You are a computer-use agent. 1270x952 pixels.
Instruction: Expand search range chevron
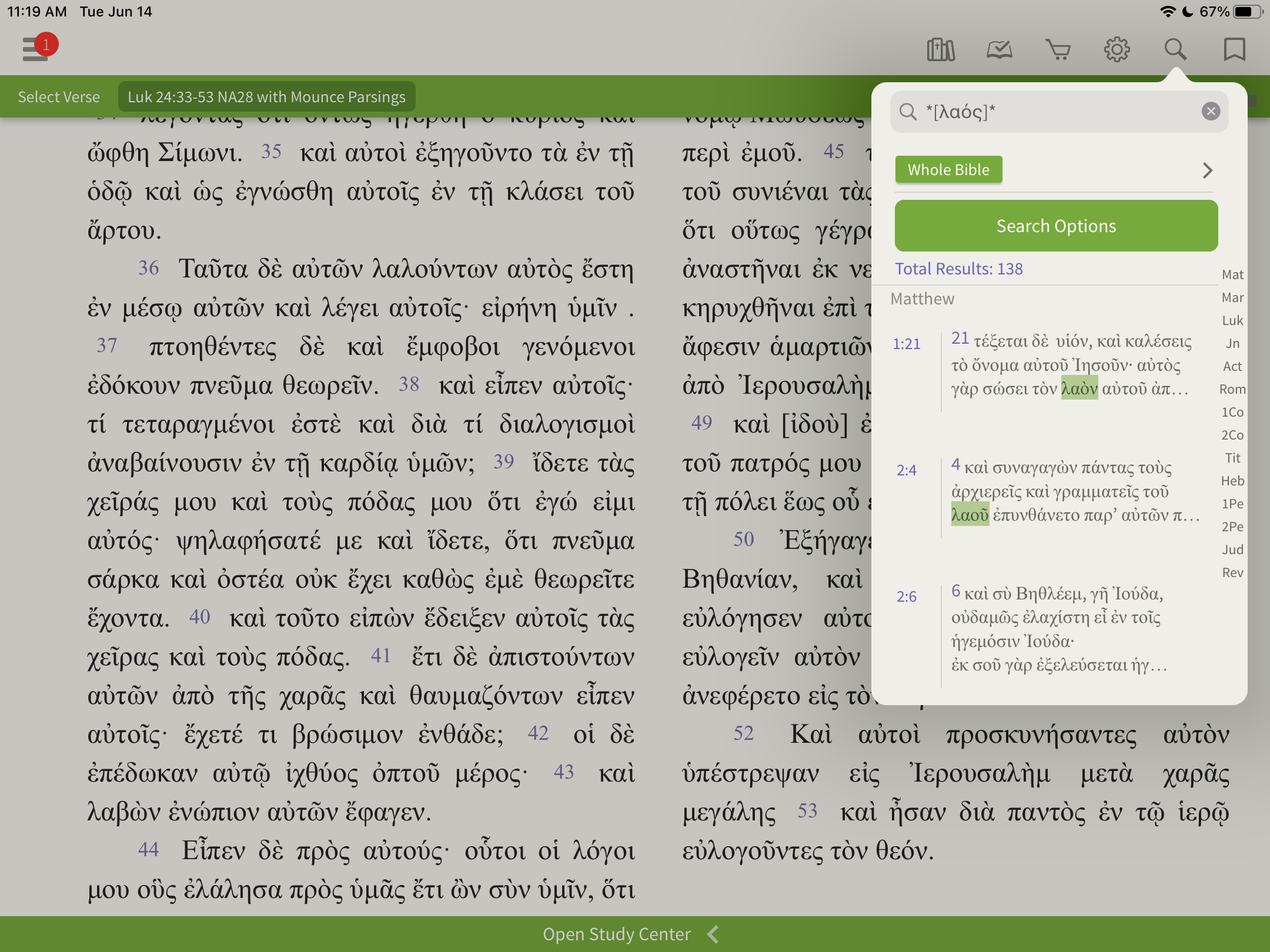pyautogui.click(x=1207, y=170)
